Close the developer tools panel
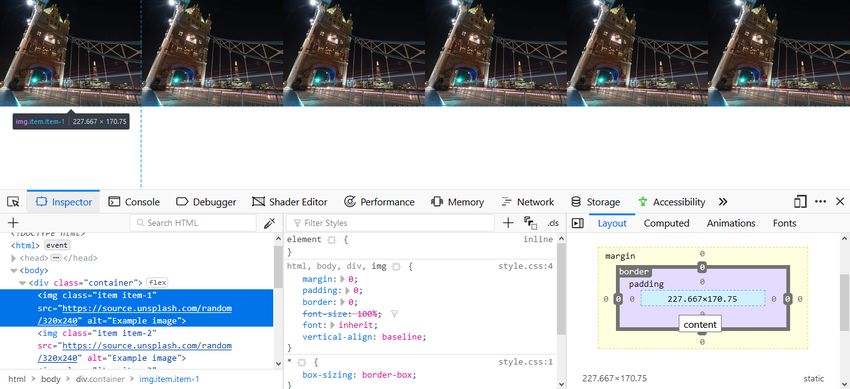850x389 pixels. point(840,202)
